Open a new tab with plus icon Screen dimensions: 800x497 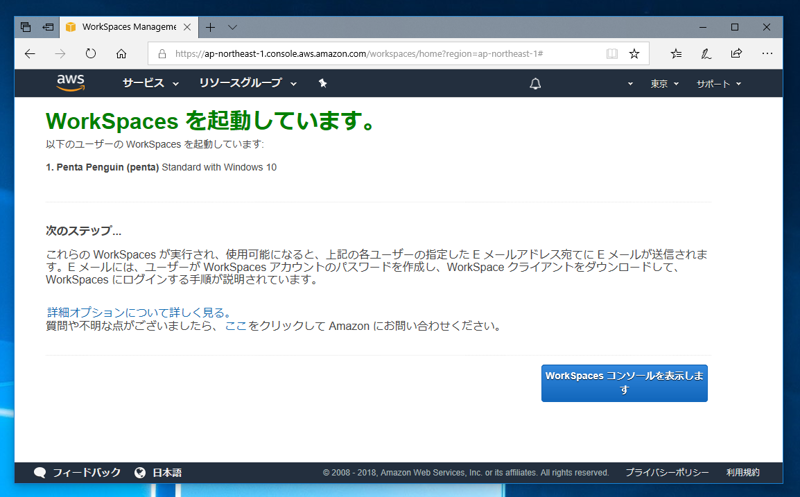pos(210,28)
